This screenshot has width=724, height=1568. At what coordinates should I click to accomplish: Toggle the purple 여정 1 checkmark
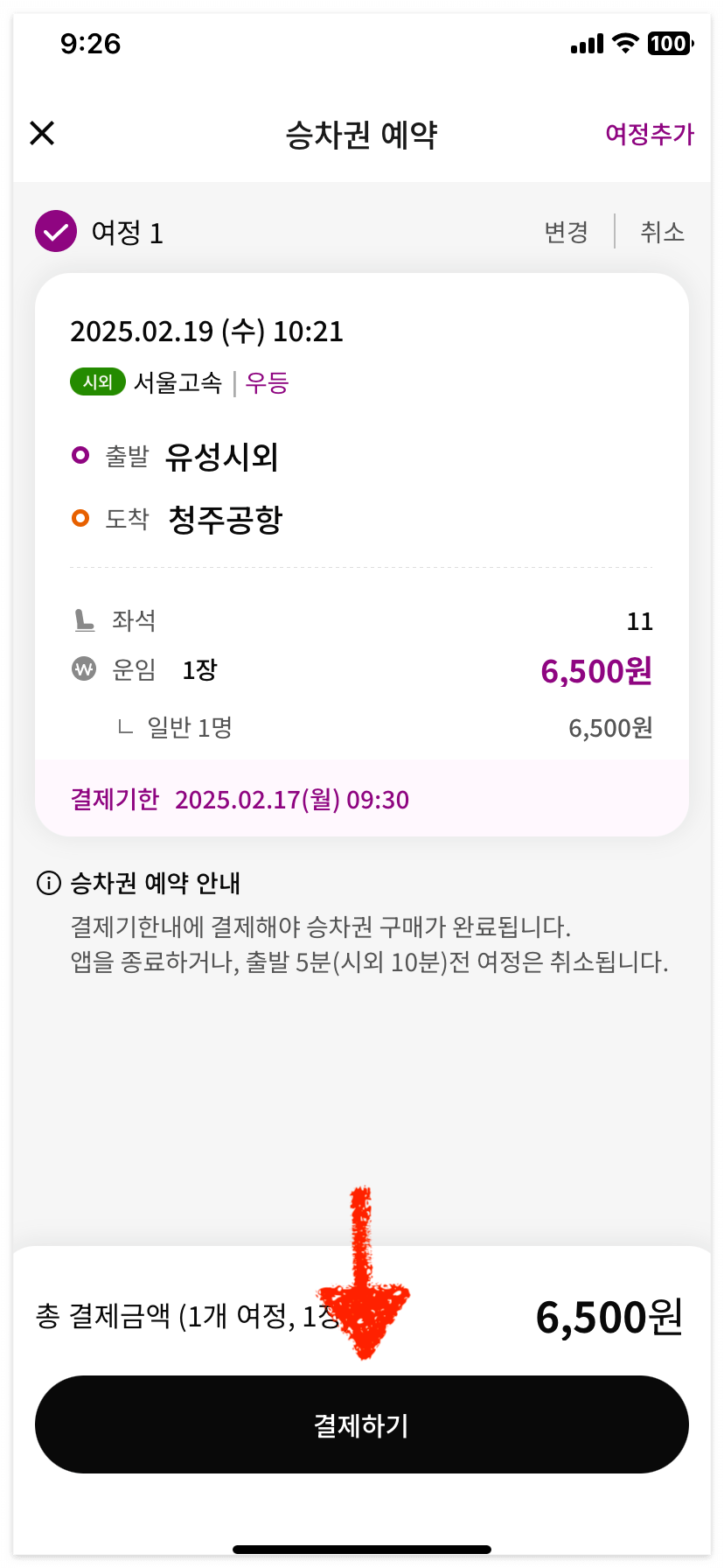pos(56,232)
